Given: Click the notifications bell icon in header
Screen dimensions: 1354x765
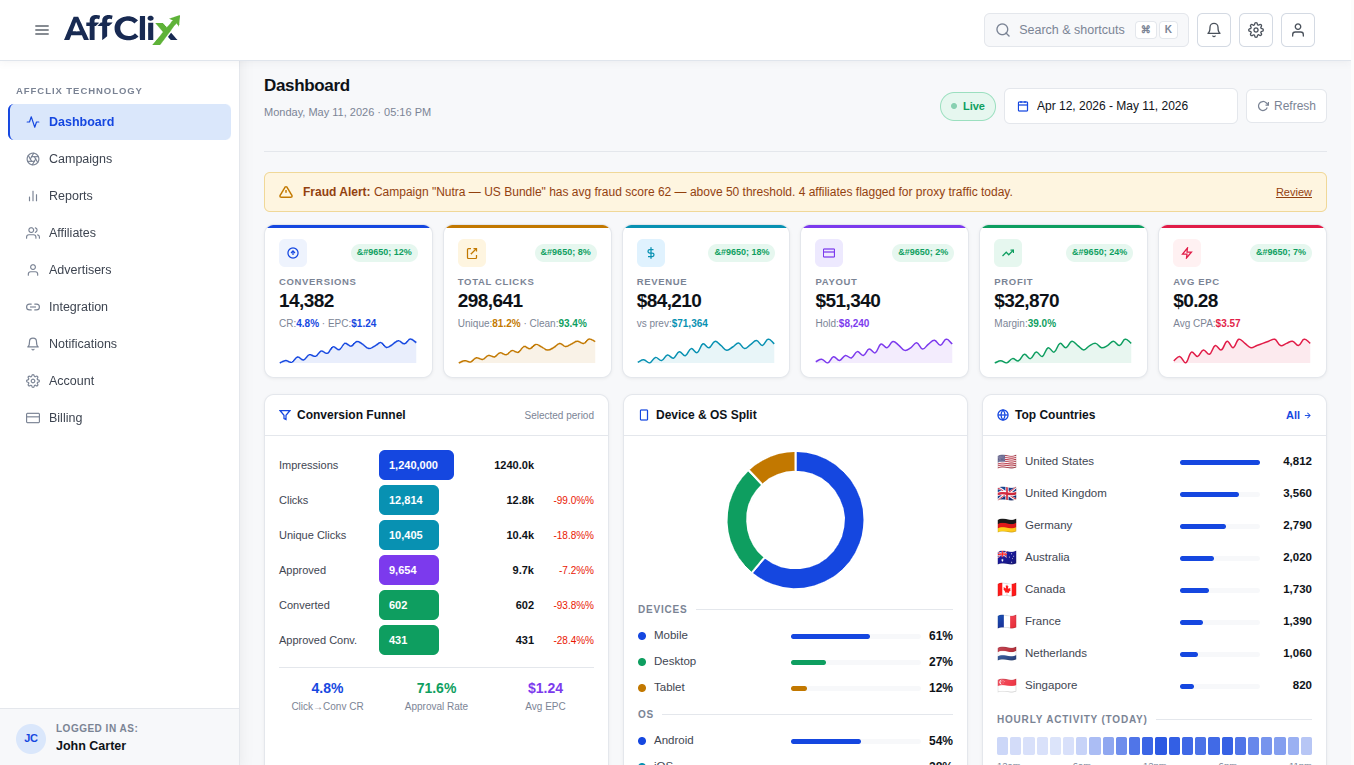Looking at the screenshot, I should coord(1214,30).
